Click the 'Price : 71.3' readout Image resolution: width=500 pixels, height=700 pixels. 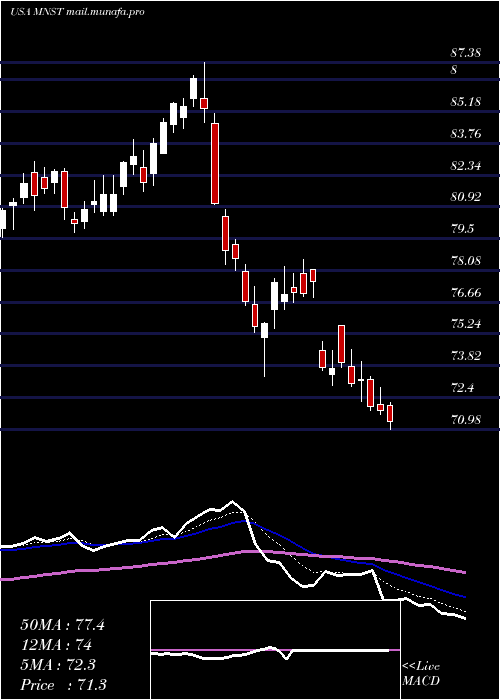(63, 685)
